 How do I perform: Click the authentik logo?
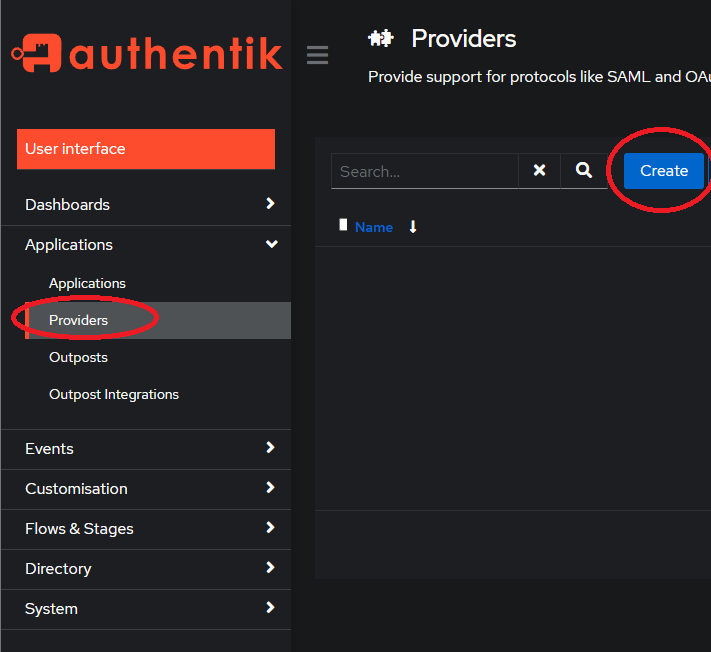click(x=146, y=53)
